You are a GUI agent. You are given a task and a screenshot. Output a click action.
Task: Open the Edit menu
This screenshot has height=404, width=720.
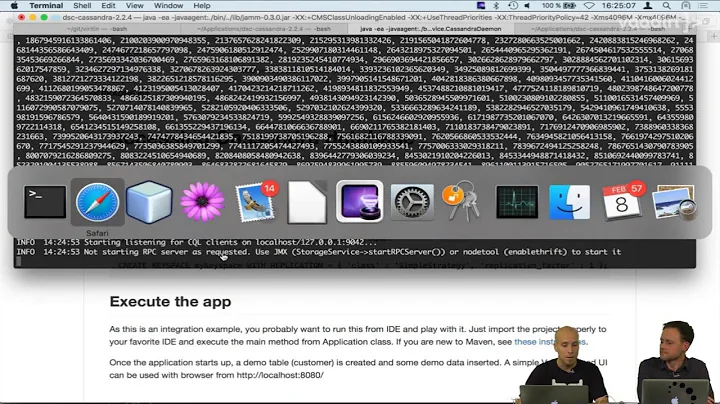(108, 6)
